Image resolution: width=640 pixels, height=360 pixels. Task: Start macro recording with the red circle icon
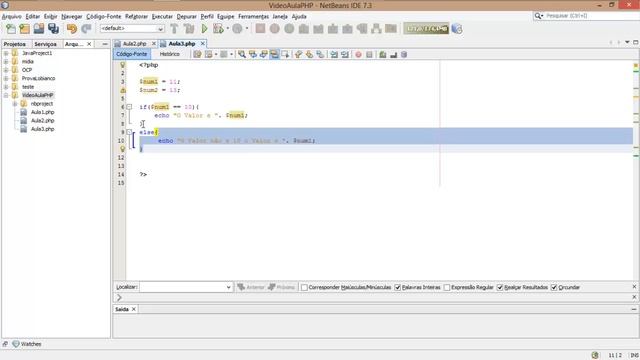point(358,54)
